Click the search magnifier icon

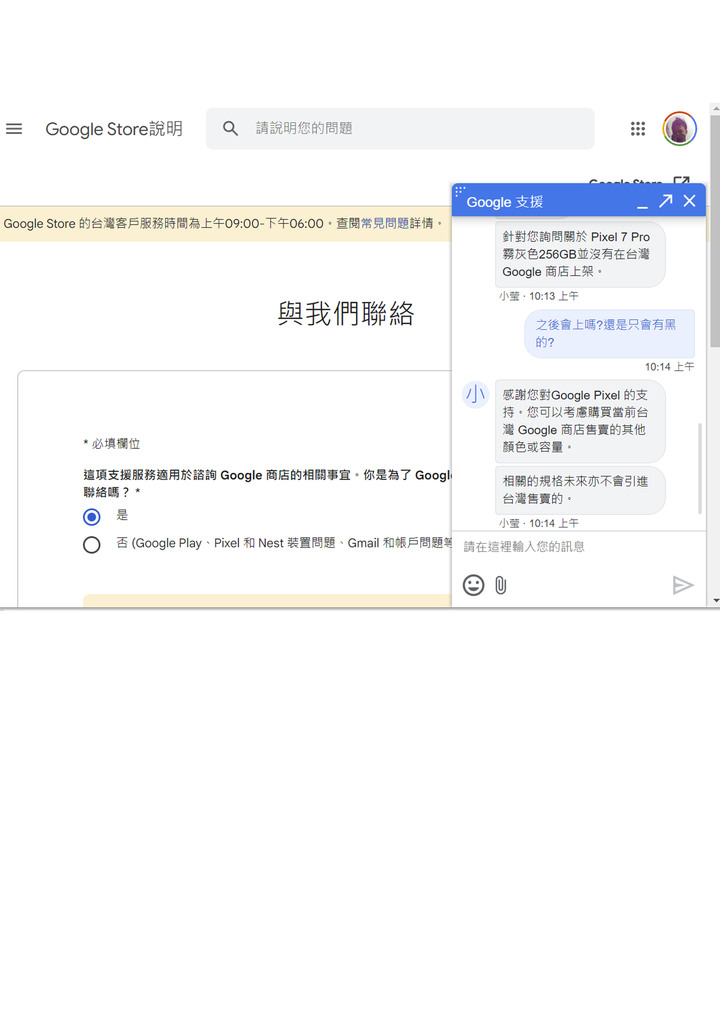230,129
